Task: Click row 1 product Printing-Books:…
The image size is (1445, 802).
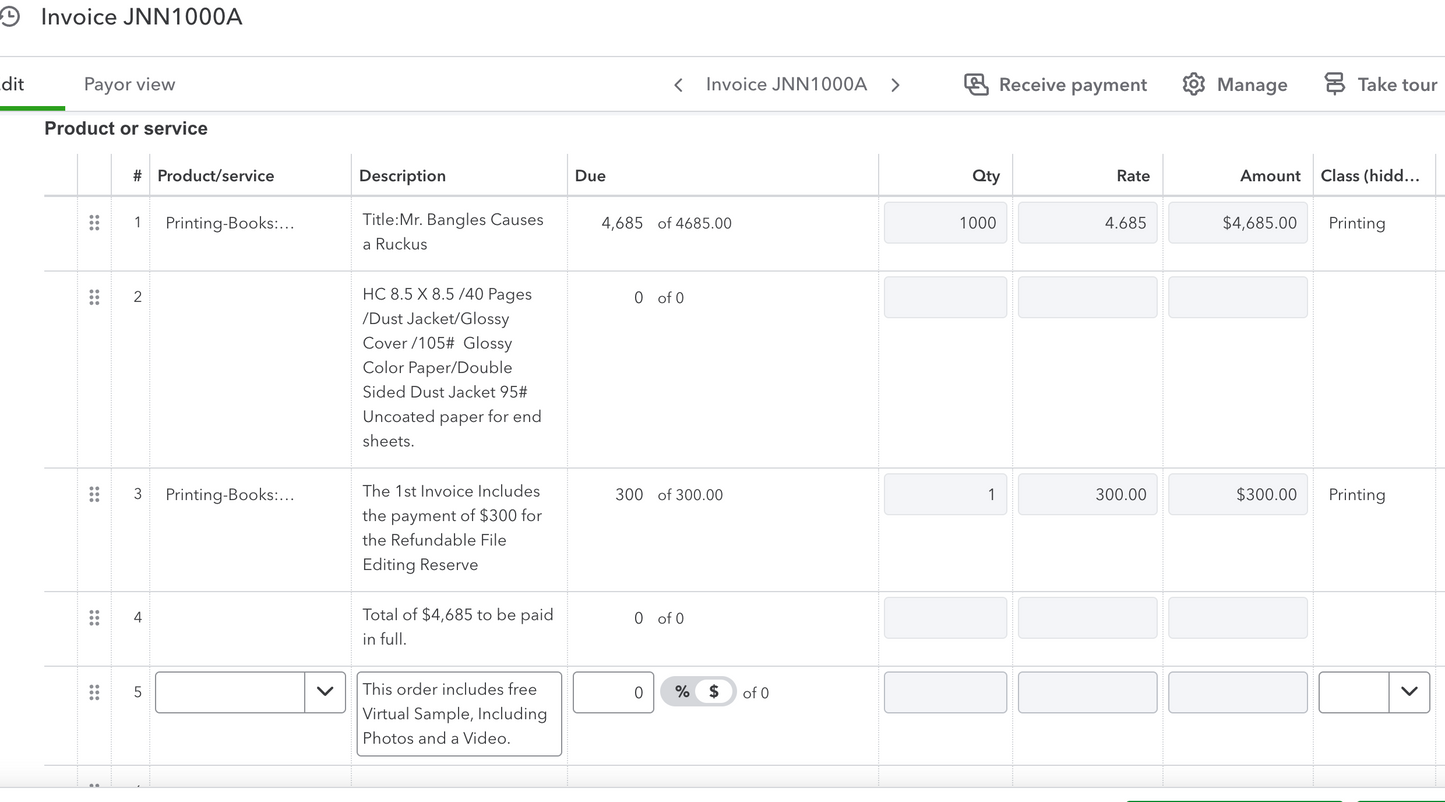Action: pos(230,223)
